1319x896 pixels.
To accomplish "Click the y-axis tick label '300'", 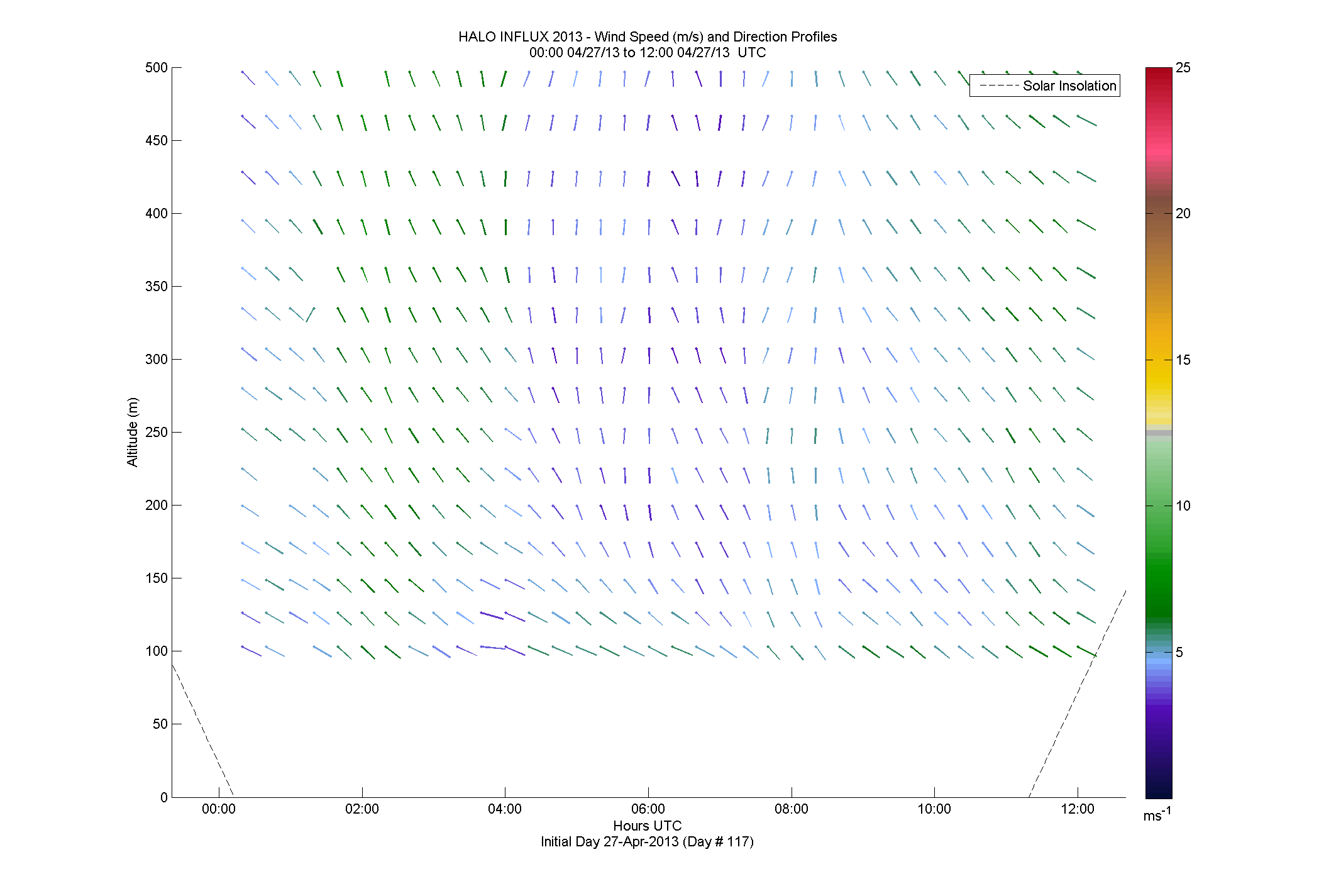I will point(157,360).
